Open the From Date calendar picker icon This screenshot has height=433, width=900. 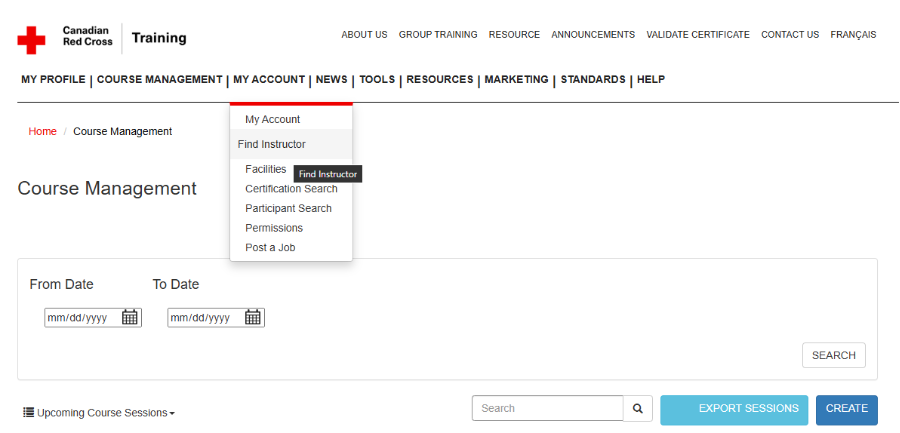(130, 317)
